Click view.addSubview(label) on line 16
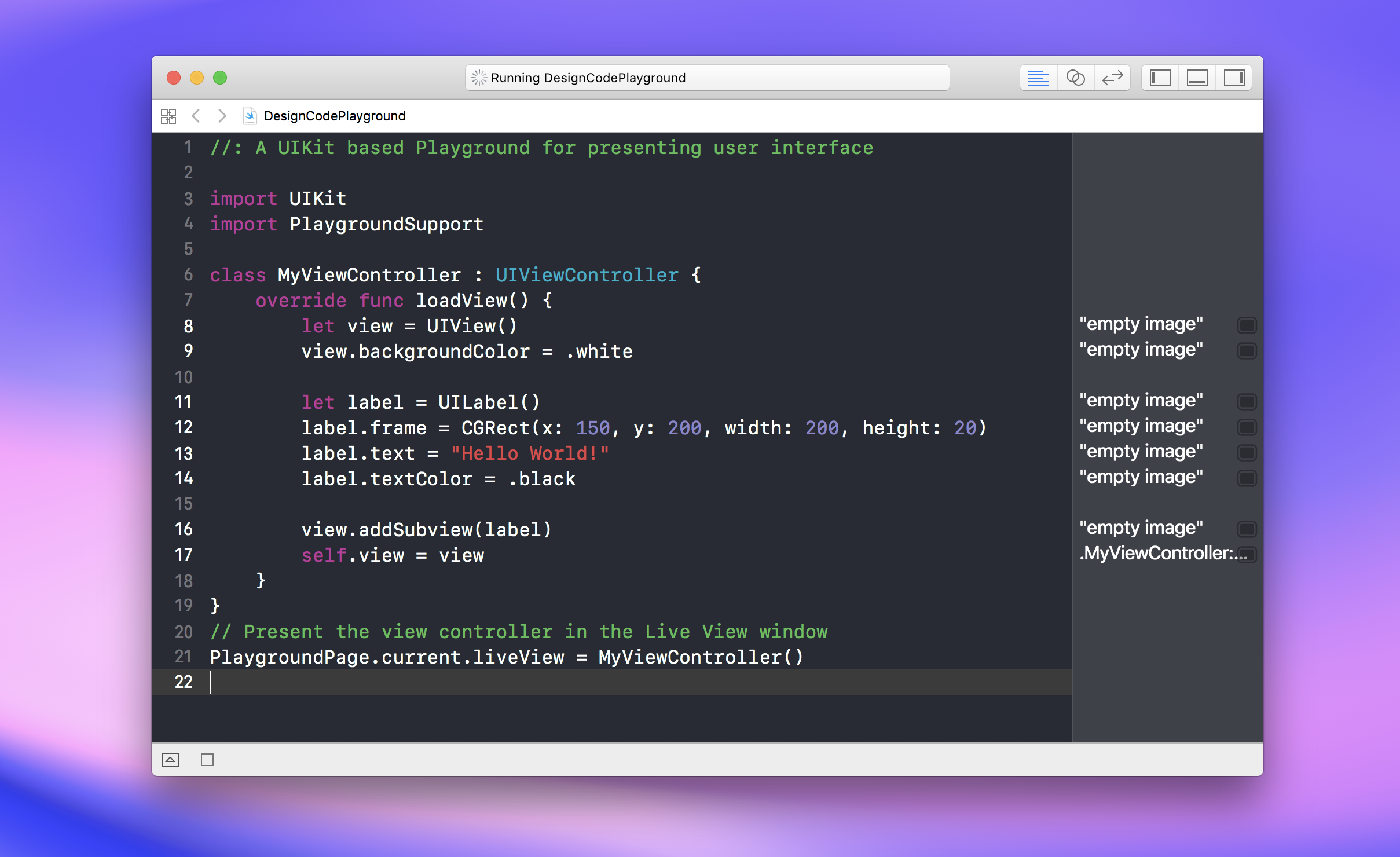The width and height of the screenshot is (1400, 857). point(427,530)
